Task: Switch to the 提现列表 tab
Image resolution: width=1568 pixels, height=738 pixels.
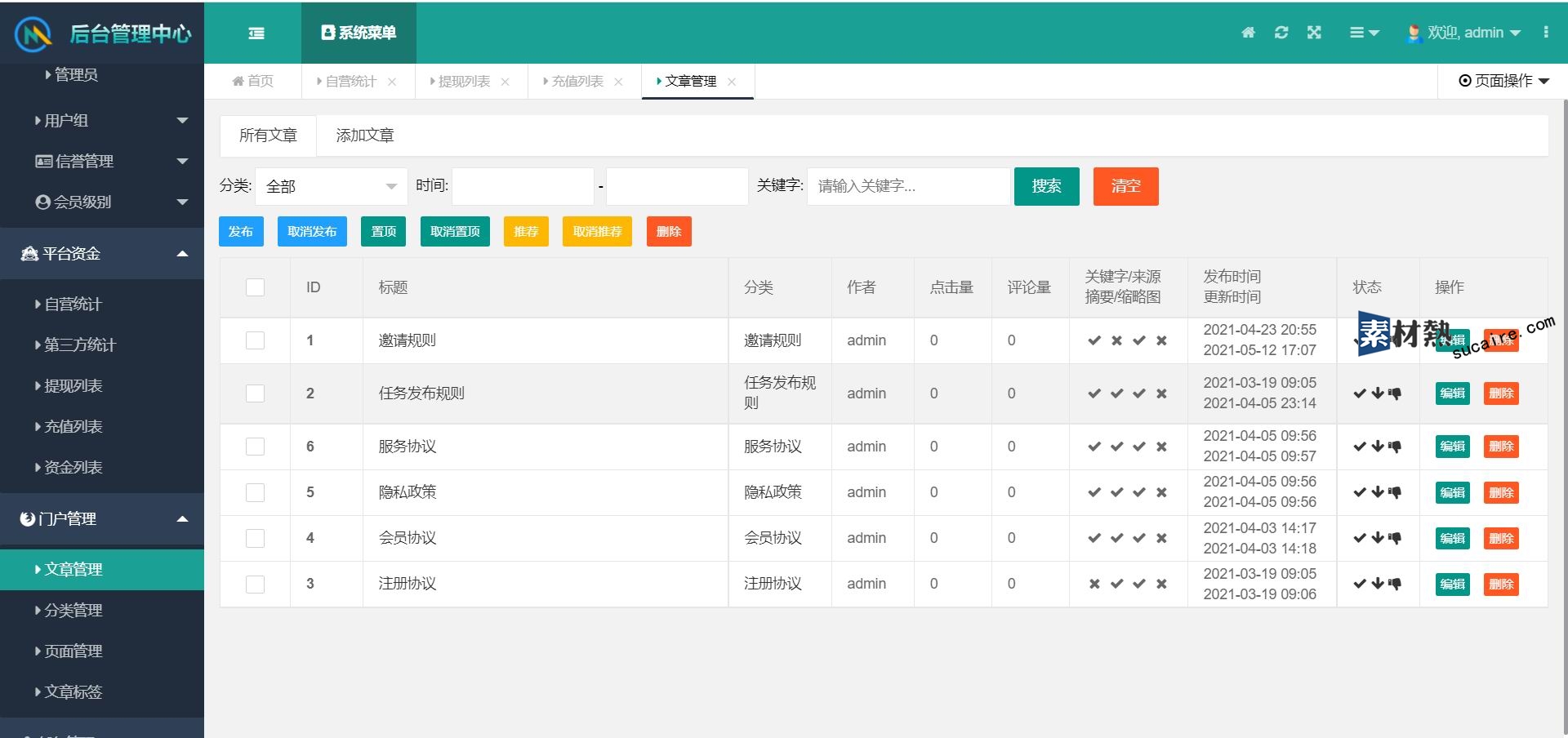Action: [x=460, y=81]
